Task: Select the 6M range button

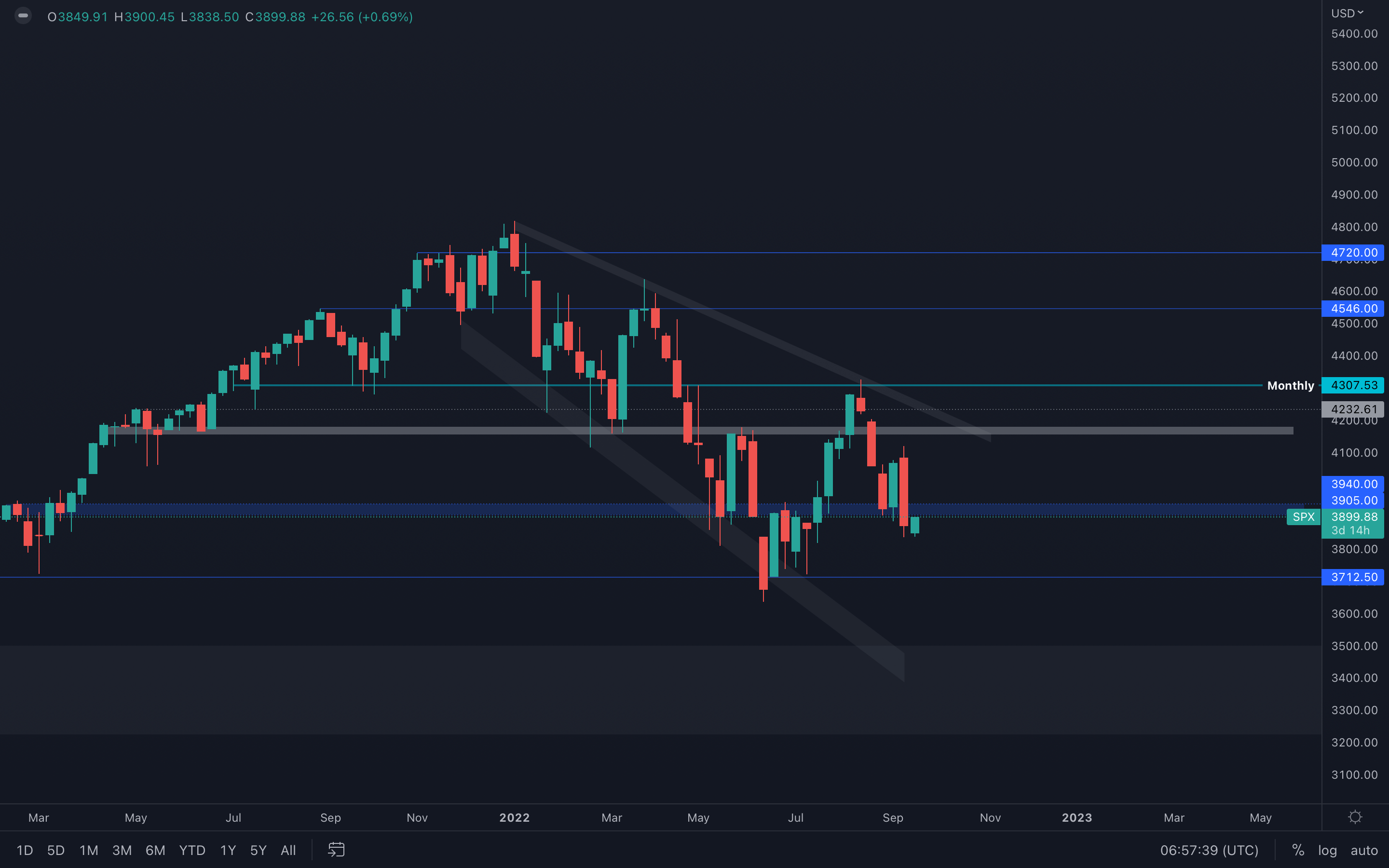Action: [155, 850]
